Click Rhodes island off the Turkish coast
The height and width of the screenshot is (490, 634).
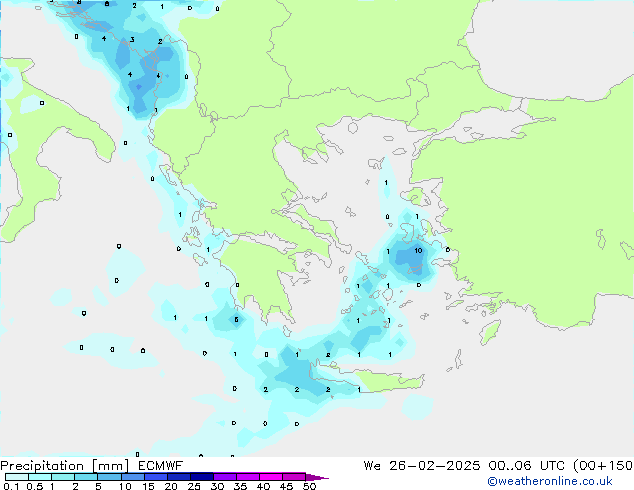tap(490, 332)
